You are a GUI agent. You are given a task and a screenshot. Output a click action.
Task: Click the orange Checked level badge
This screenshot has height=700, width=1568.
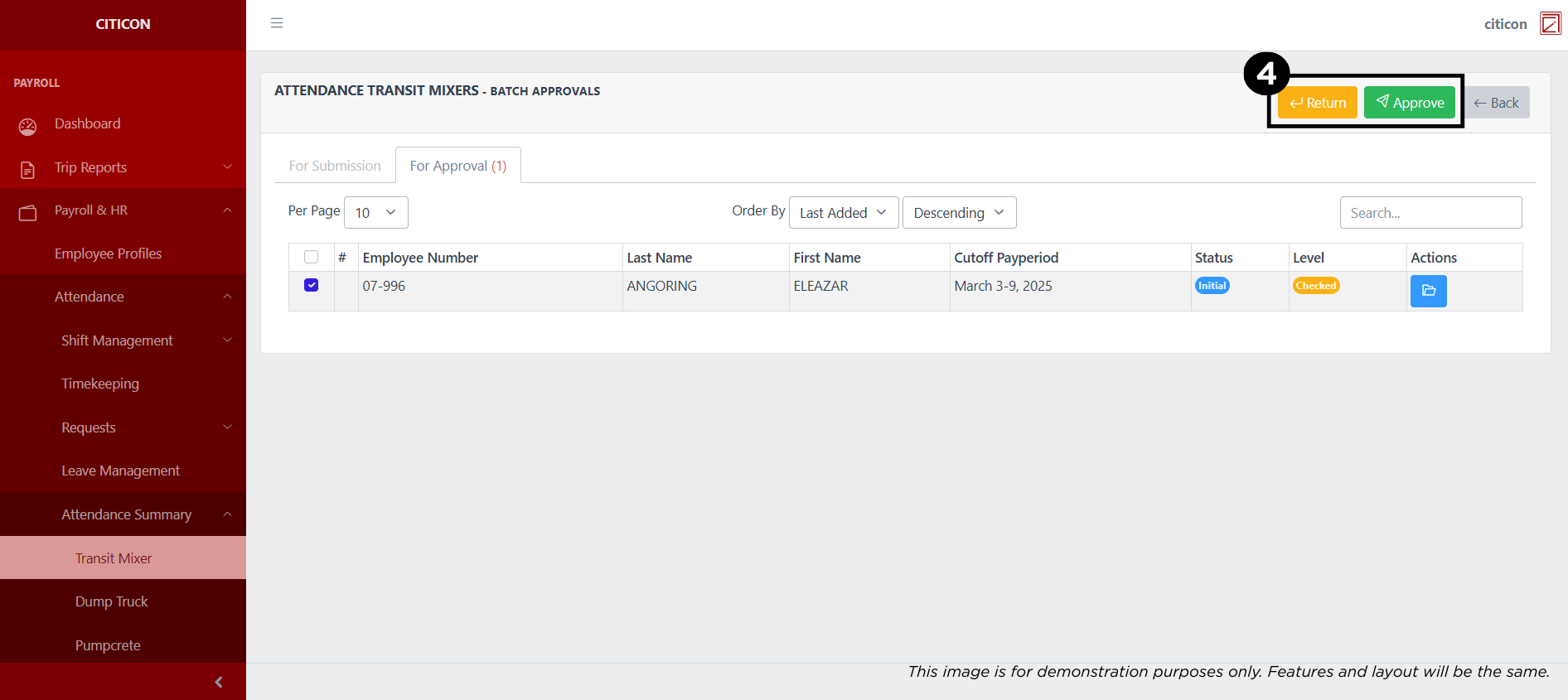pos(1315,286)
